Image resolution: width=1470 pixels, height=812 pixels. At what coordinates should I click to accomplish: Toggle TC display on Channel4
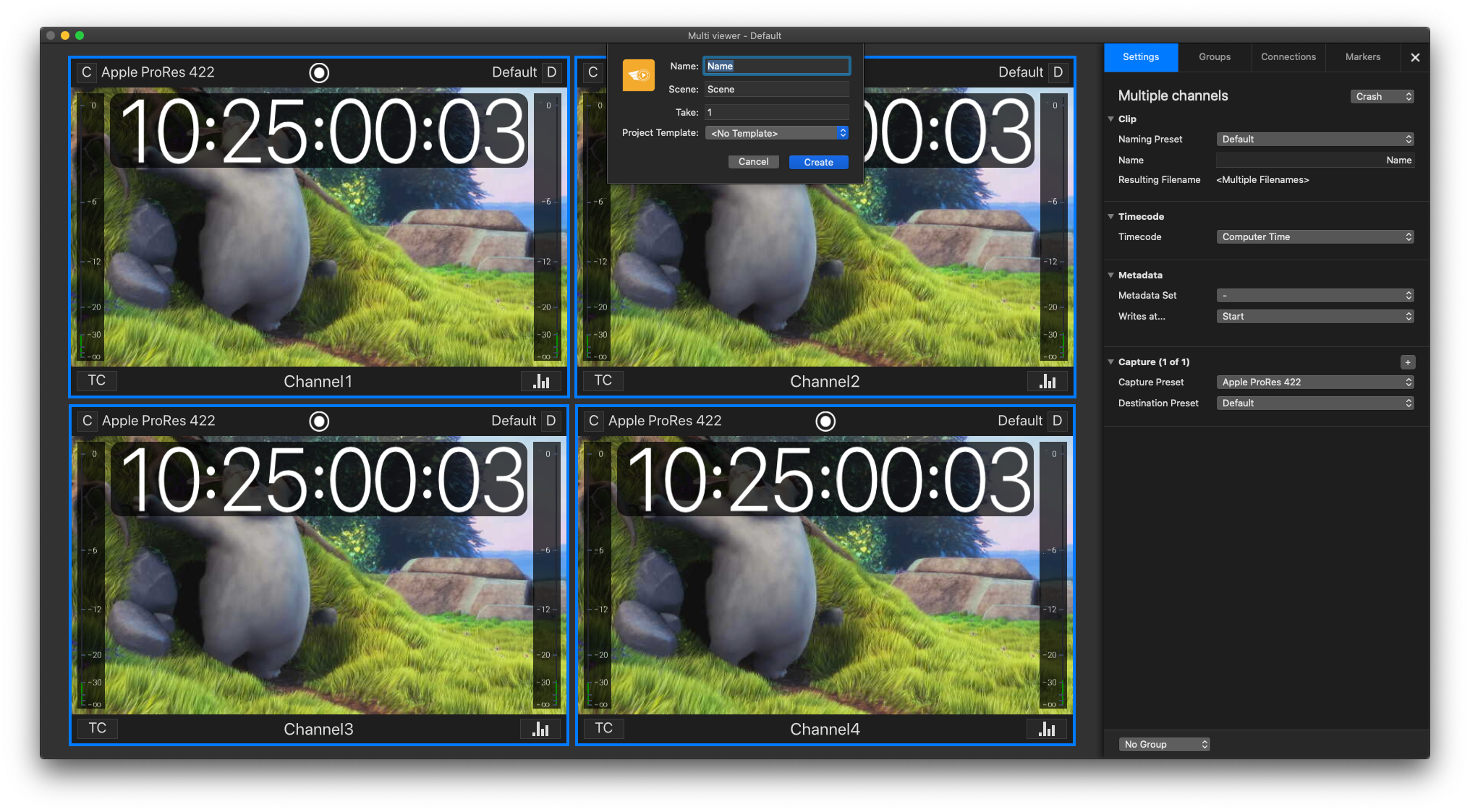(x=604, y=728)
